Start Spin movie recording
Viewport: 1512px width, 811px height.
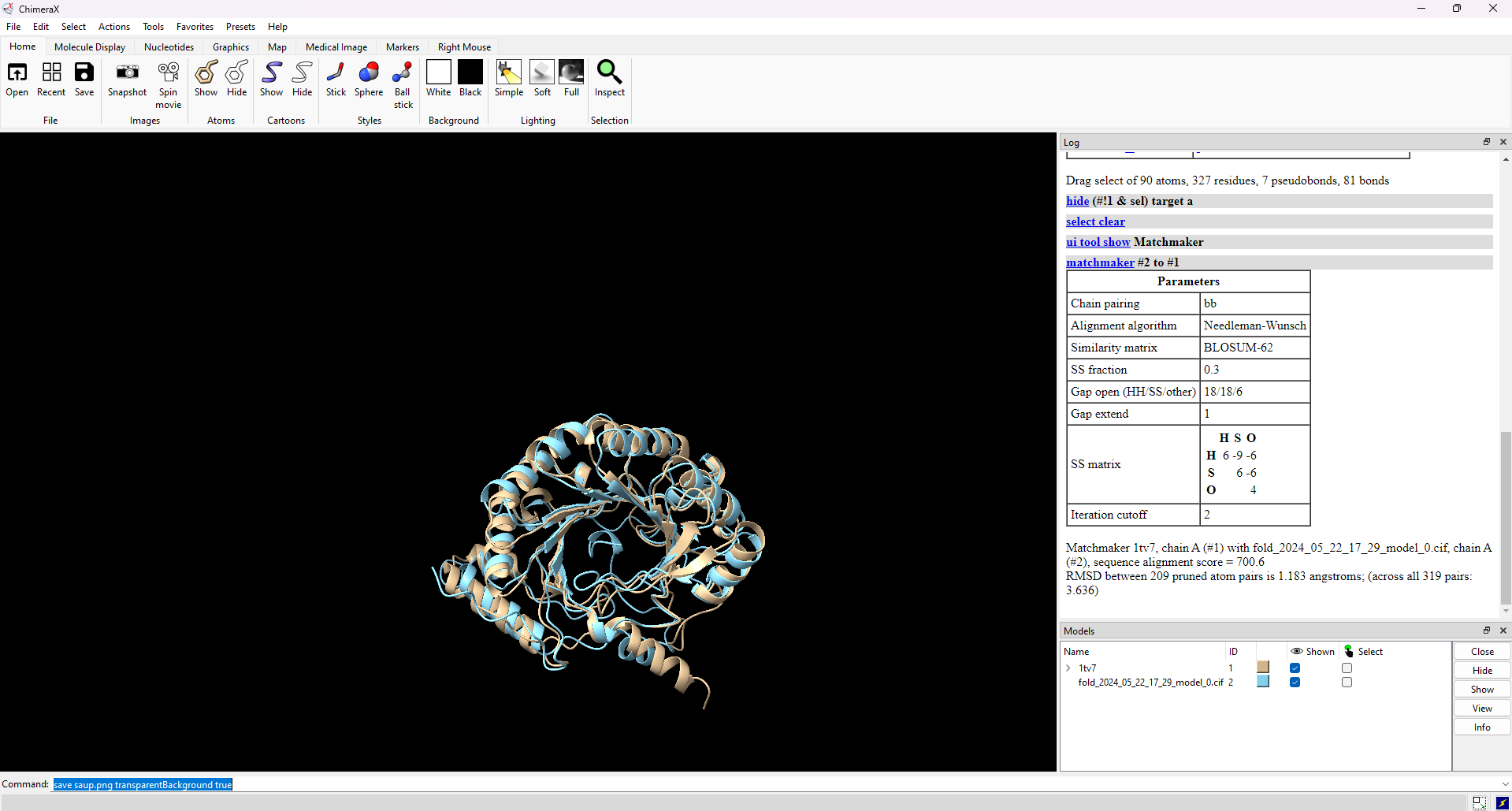(168, 73)
